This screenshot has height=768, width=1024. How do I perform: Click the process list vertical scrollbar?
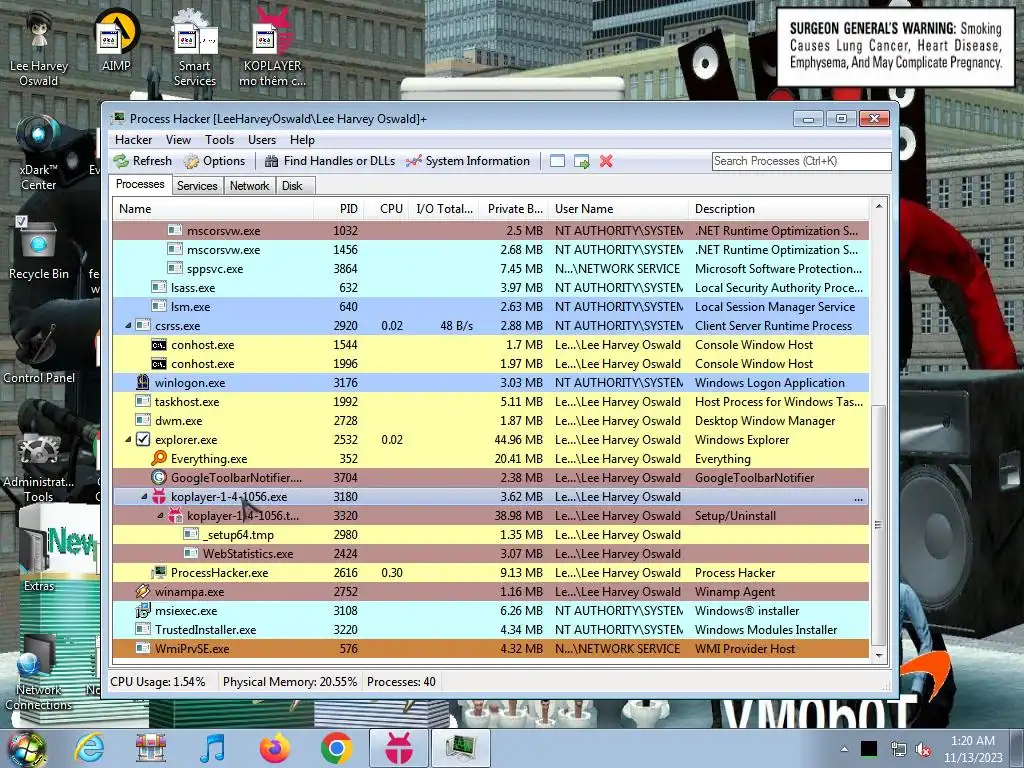click(878, 526)
